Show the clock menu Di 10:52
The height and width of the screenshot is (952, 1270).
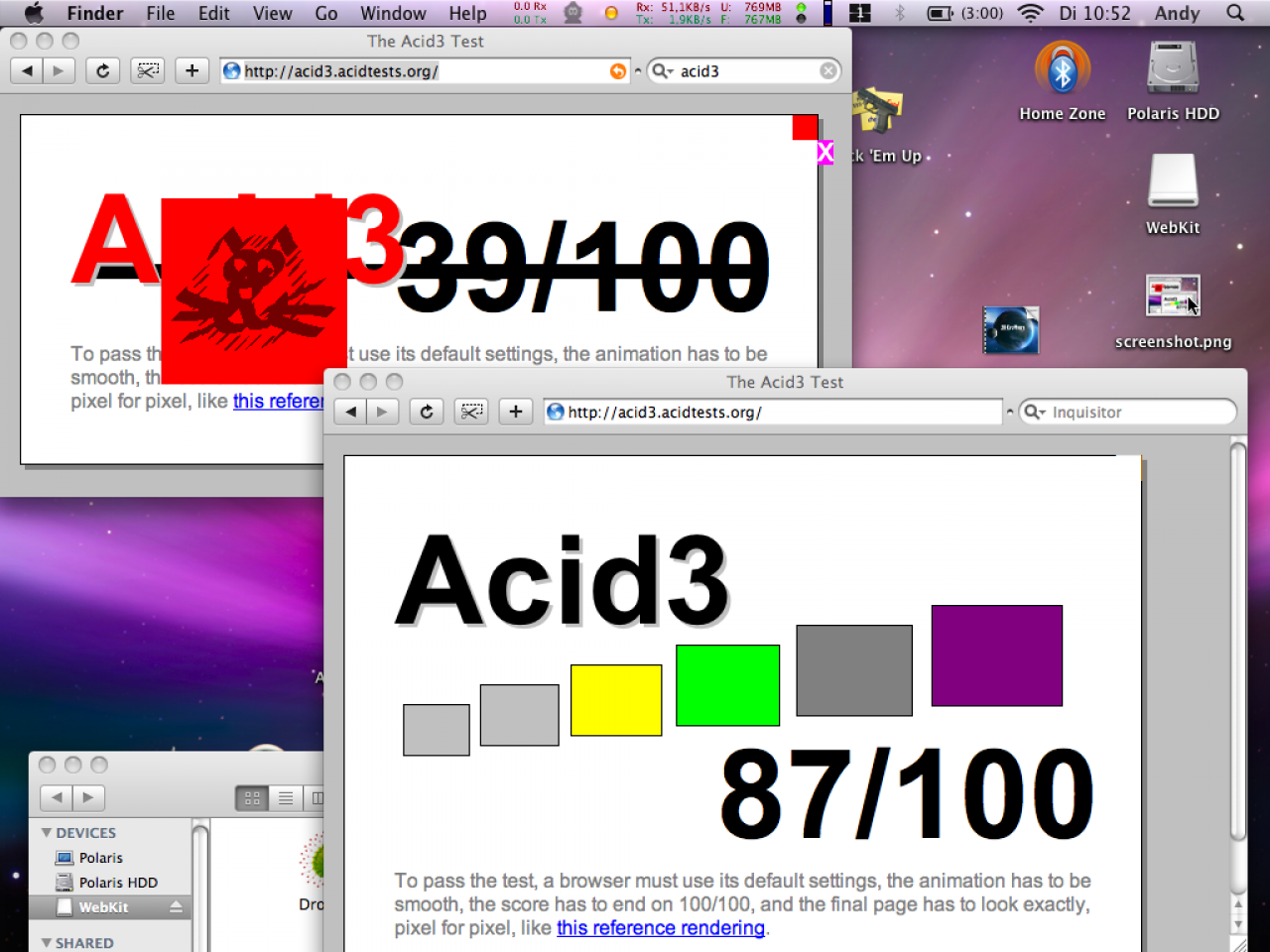click(x=1094, y=13)
